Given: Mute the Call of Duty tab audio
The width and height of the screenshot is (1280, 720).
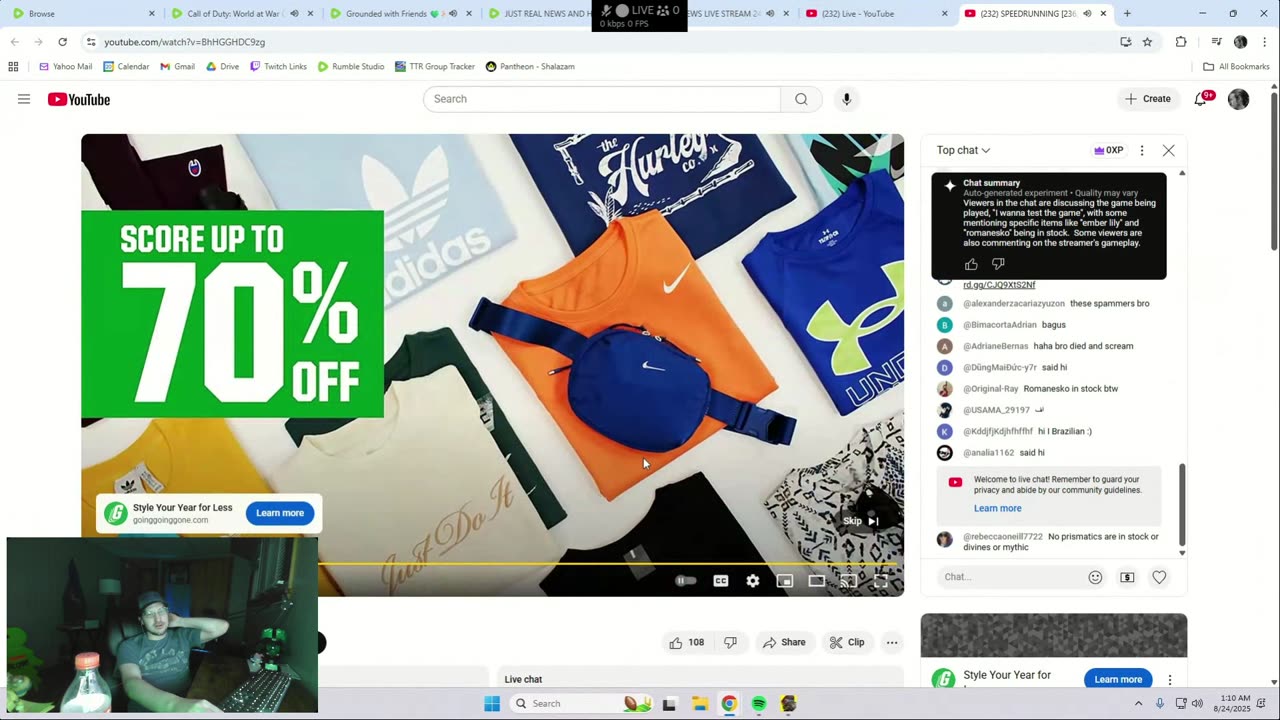Looking at the screenshot, I should pyautogui.click(x=294, y=14).
